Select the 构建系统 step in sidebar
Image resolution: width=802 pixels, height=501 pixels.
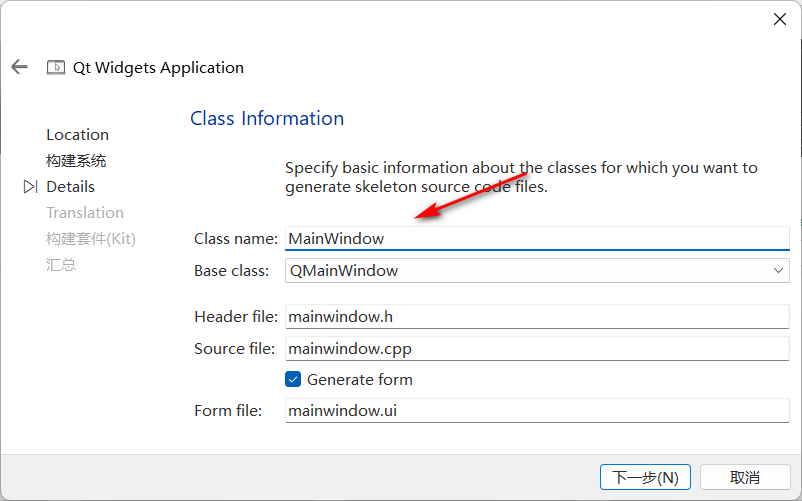(x=76, y=161)
